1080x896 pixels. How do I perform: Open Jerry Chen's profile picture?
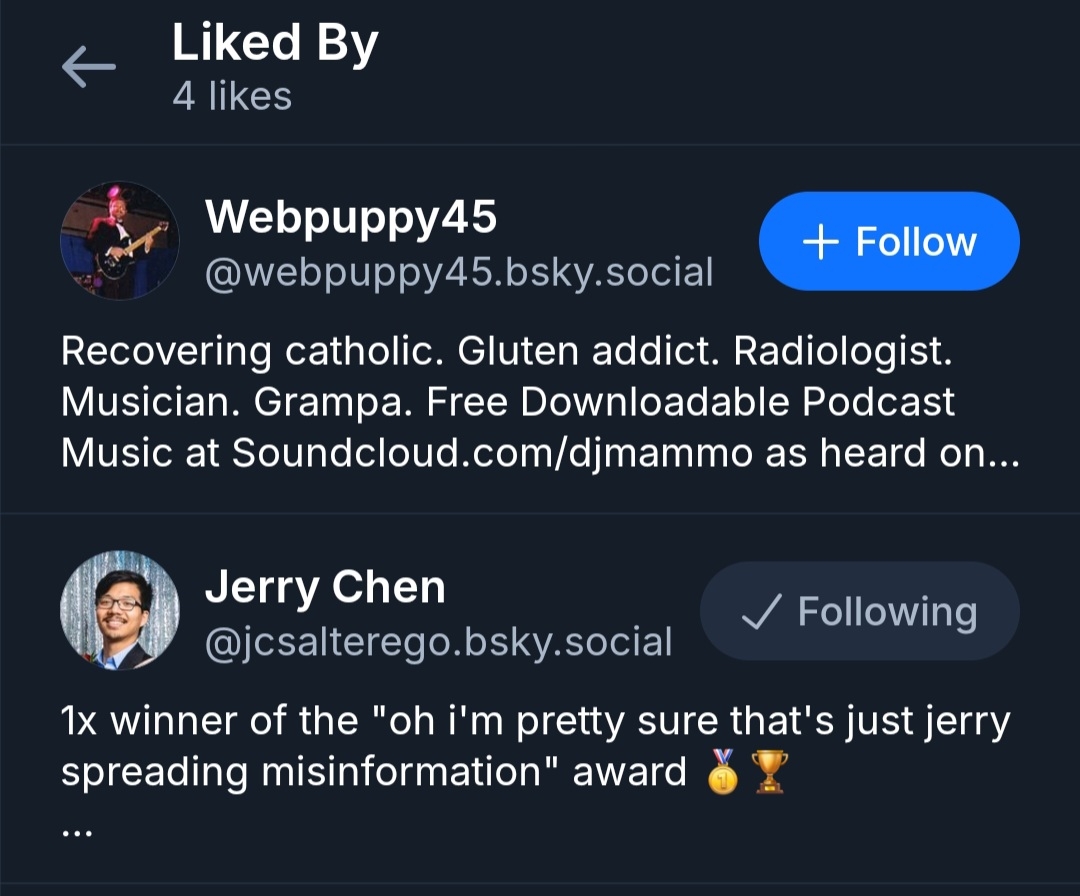click(120, 611)
